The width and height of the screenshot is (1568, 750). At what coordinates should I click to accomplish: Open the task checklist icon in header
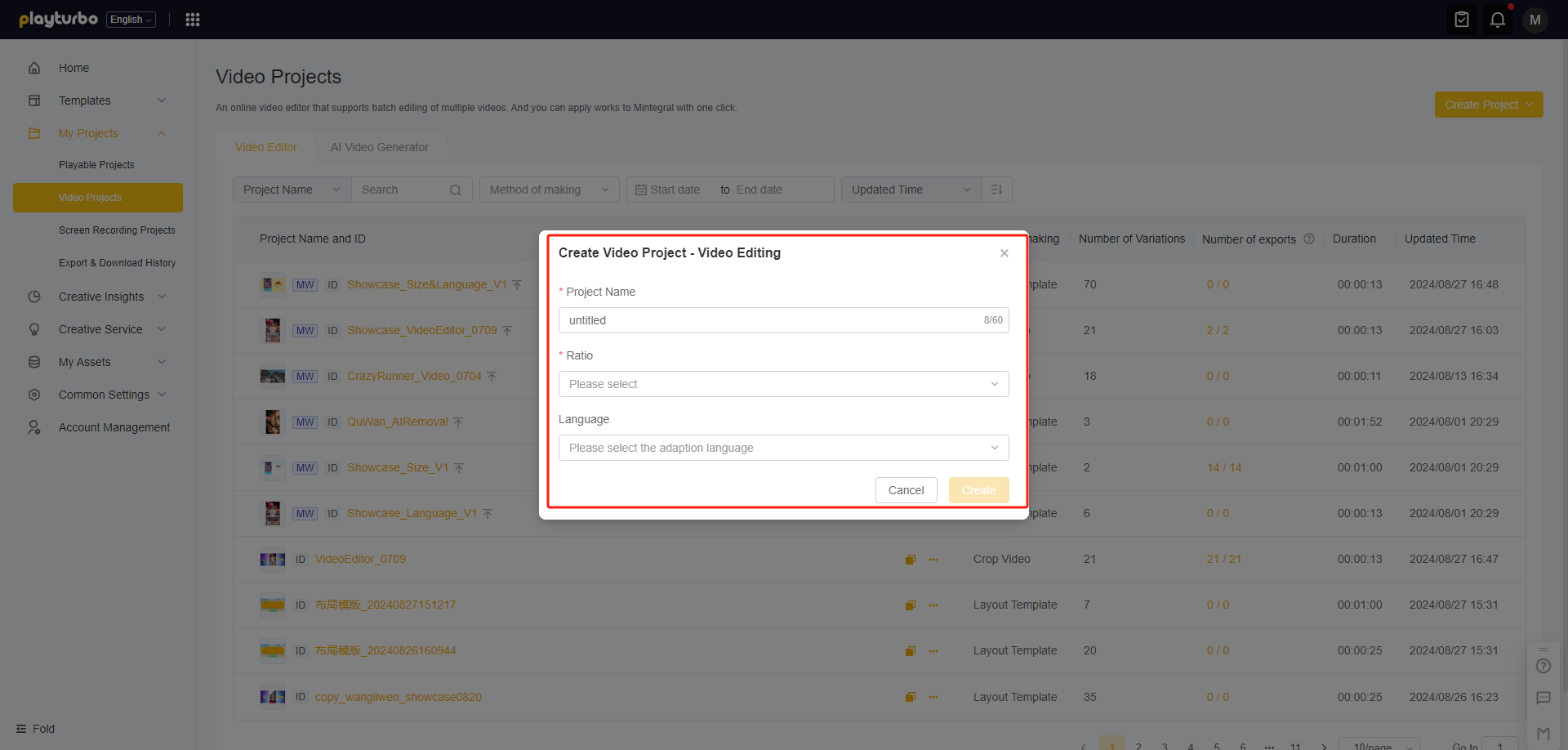pos(1461,20)
